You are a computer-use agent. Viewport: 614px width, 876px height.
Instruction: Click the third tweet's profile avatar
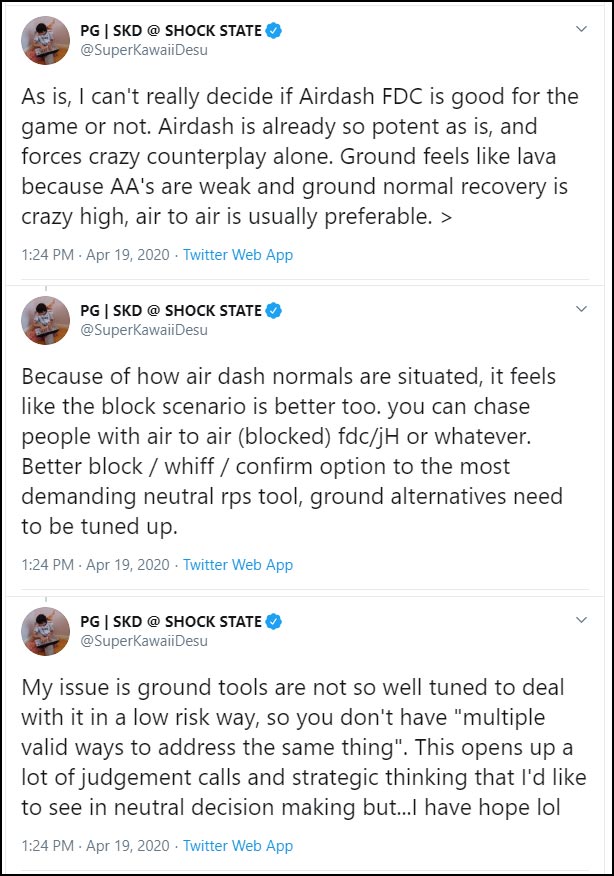coord(45,631)
